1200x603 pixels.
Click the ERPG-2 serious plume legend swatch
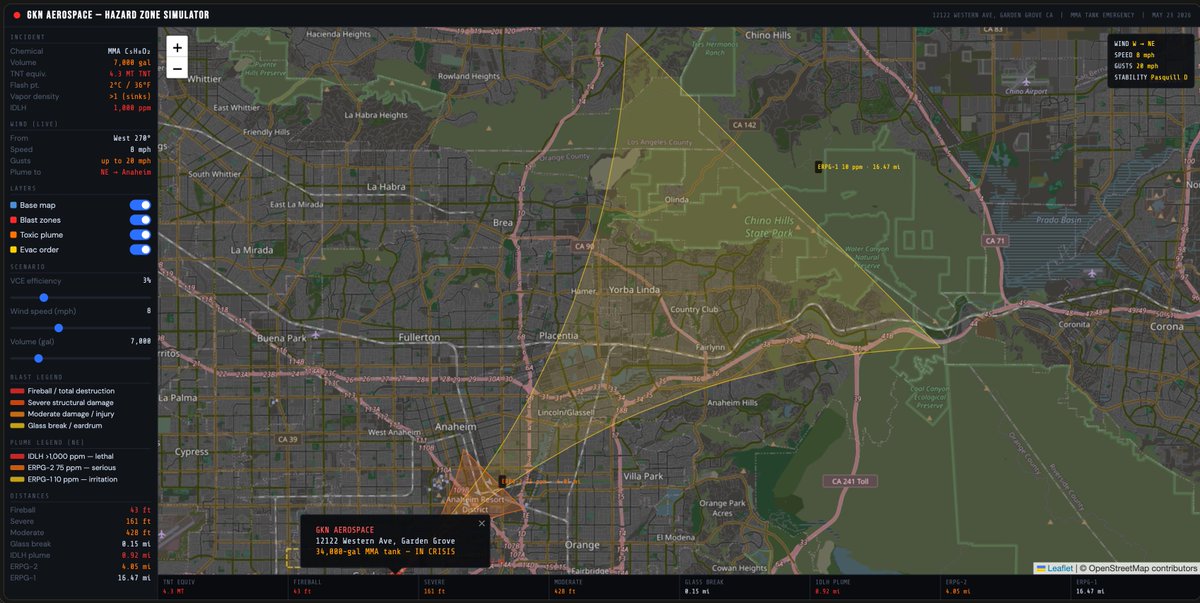[17, 467]
